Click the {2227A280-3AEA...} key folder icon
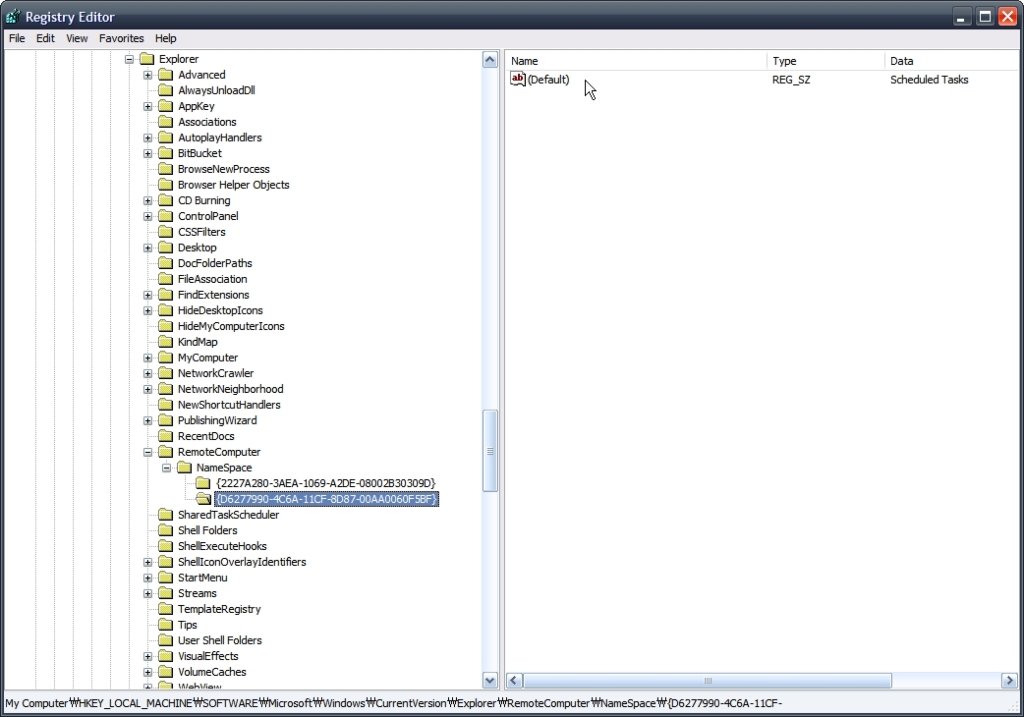1024x717 pixels. 203,483
